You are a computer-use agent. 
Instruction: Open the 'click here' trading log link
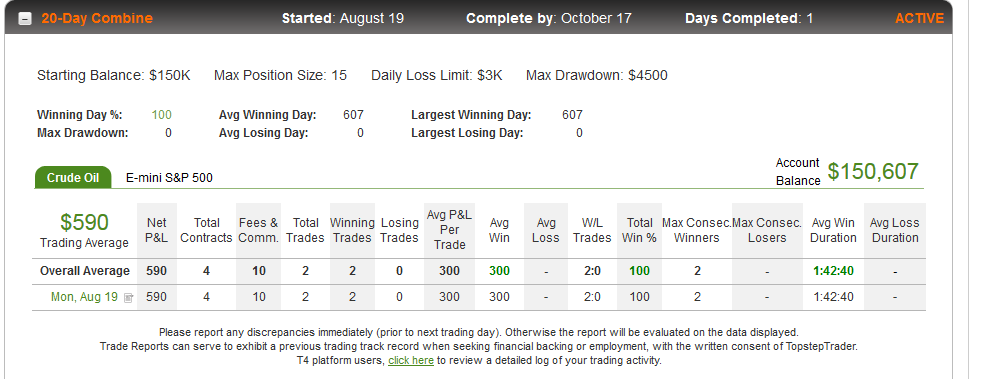click(x=411, y=361)
